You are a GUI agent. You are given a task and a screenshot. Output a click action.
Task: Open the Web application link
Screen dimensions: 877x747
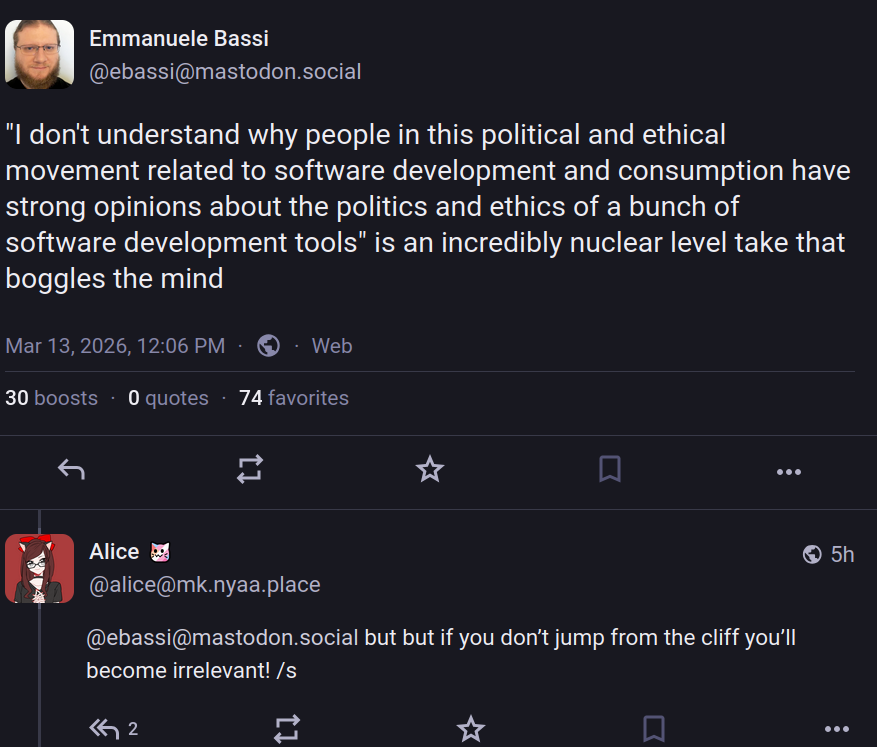pos(332,346)
